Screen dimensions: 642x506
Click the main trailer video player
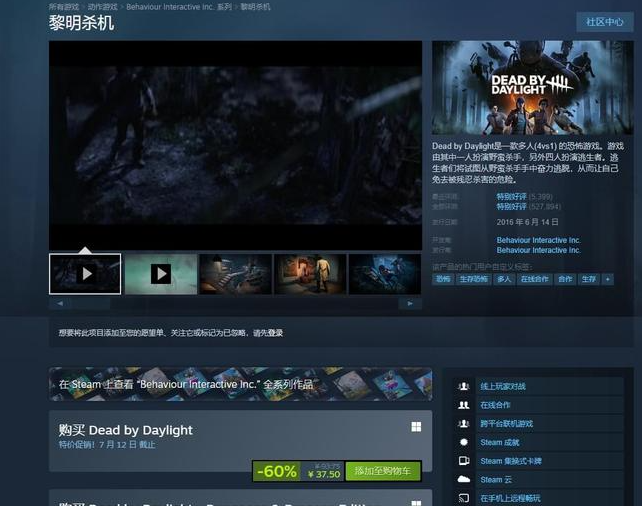pos(235,145)
